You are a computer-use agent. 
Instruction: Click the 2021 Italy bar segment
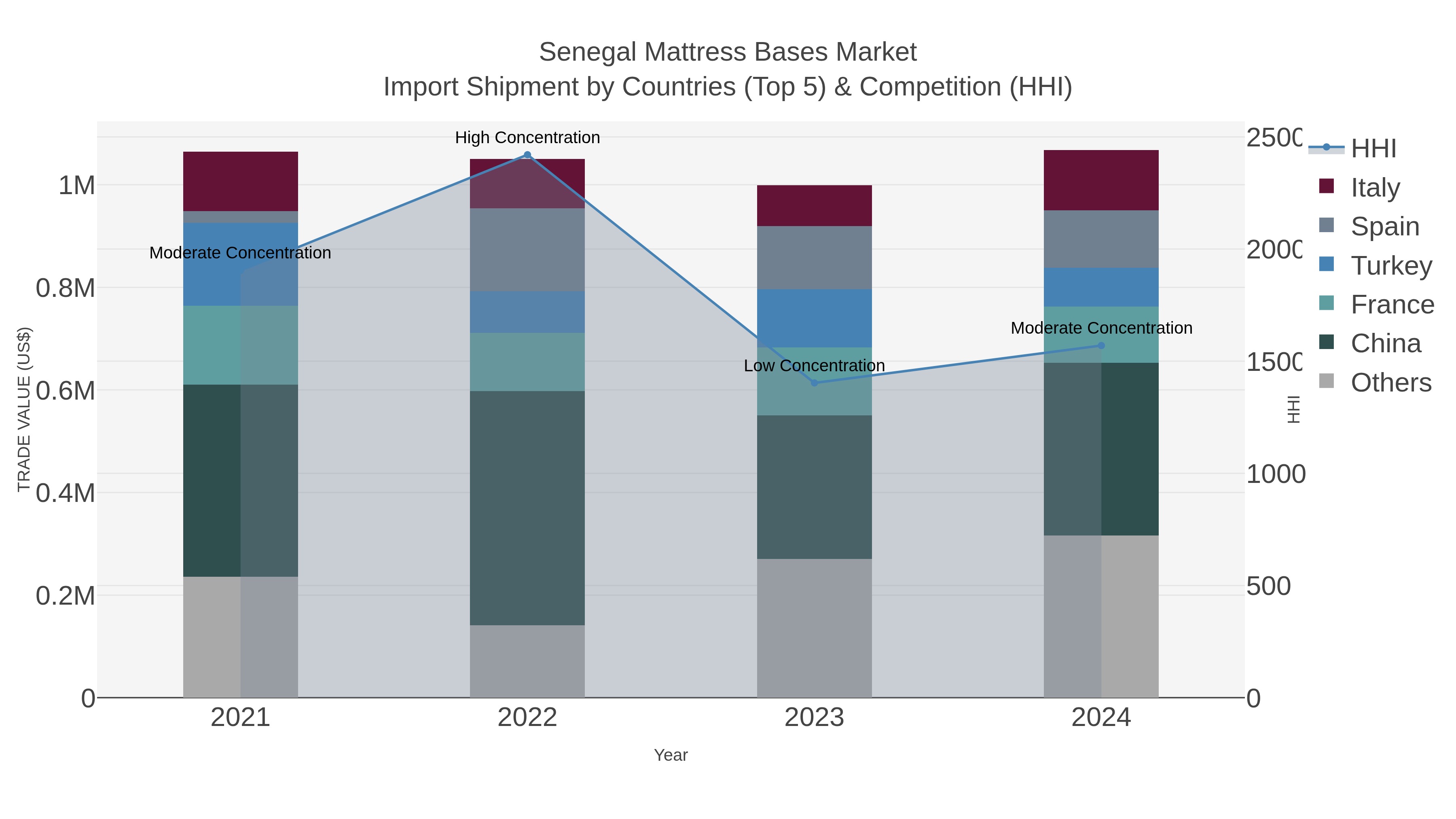click(241, 182)
